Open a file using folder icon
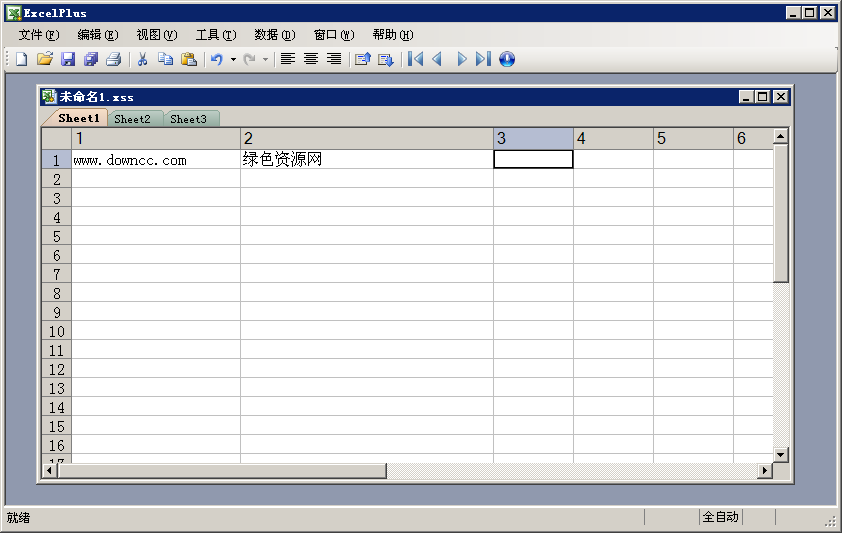This screenshot has width=842, height=533. 45,59
